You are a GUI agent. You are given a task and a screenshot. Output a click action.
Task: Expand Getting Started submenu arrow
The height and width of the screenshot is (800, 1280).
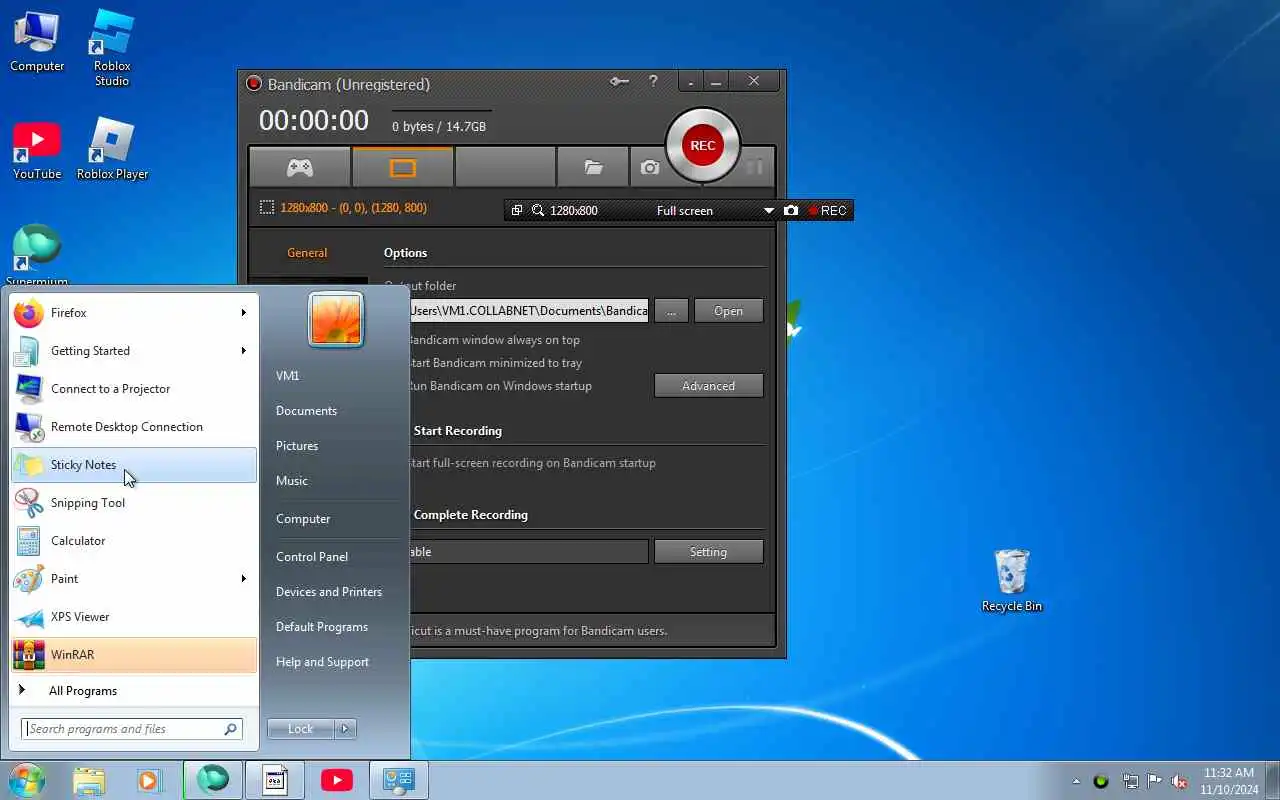(x=243, y=351)
